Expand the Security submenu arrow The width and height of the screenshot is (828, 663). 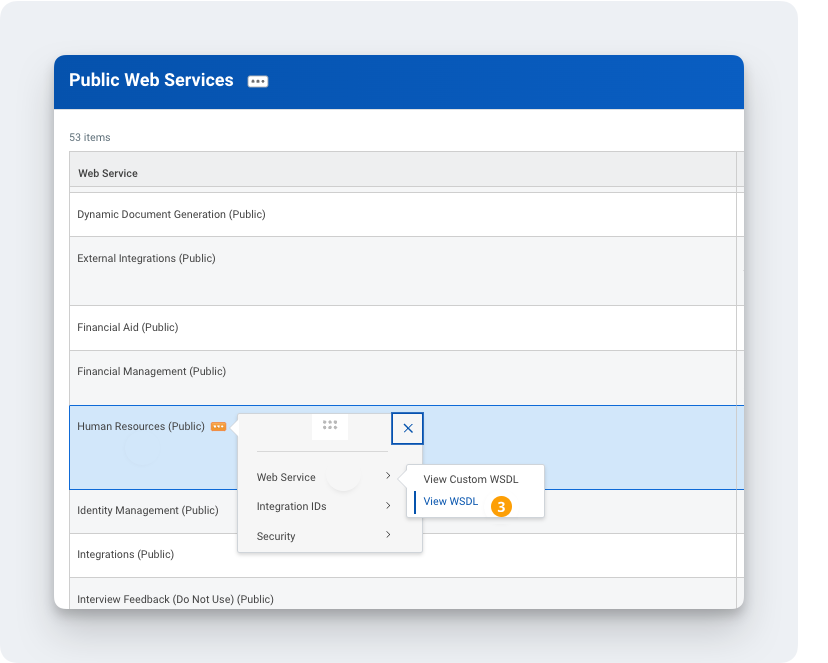(x=388, y=535)
